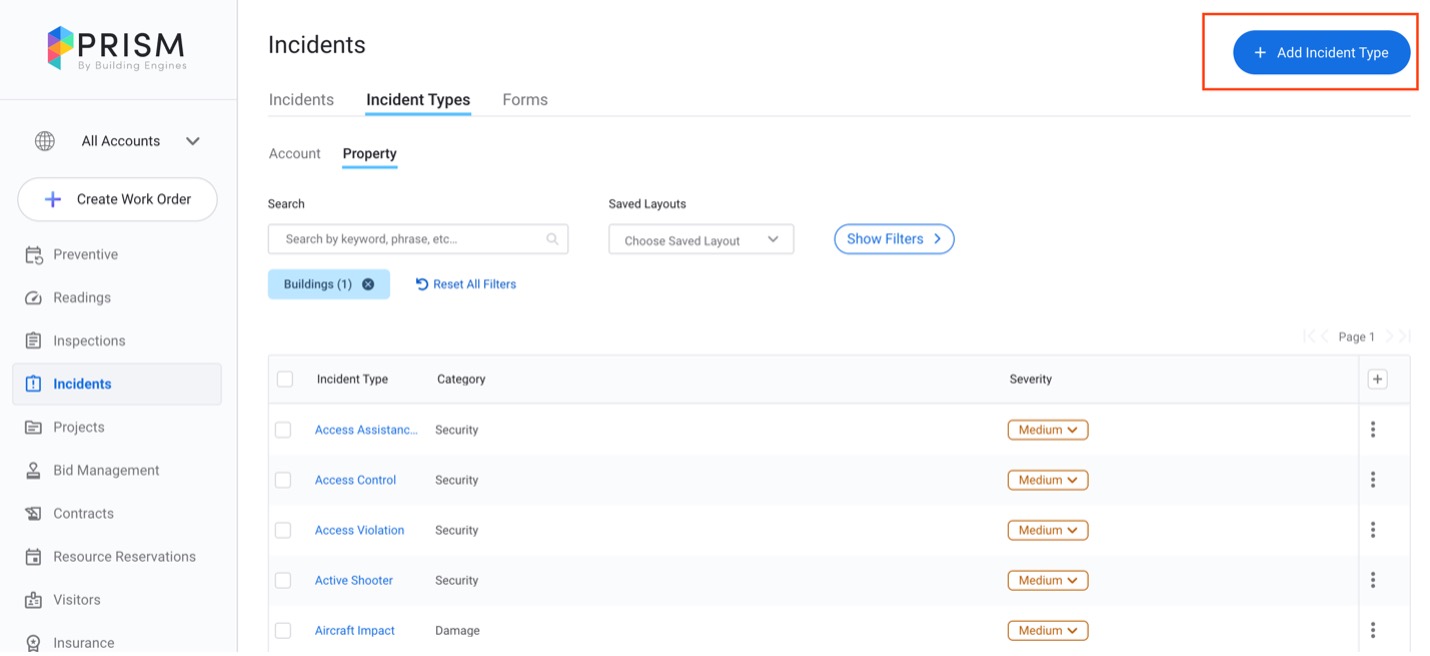Click the Inspections clipboard icon

34,341
